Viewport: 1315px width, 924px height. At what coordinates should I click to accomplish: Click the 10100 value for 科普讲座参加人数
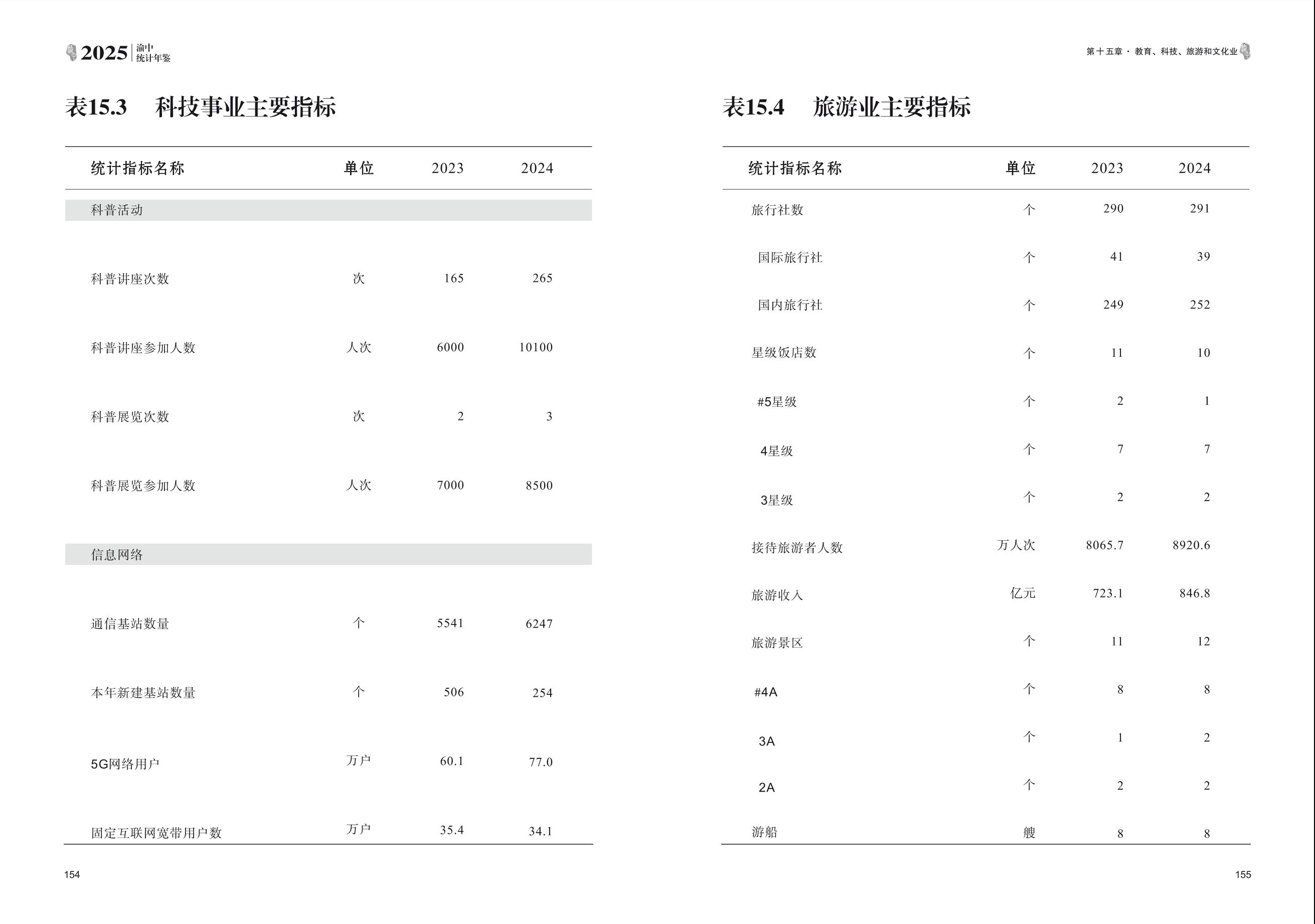(536, 347)
